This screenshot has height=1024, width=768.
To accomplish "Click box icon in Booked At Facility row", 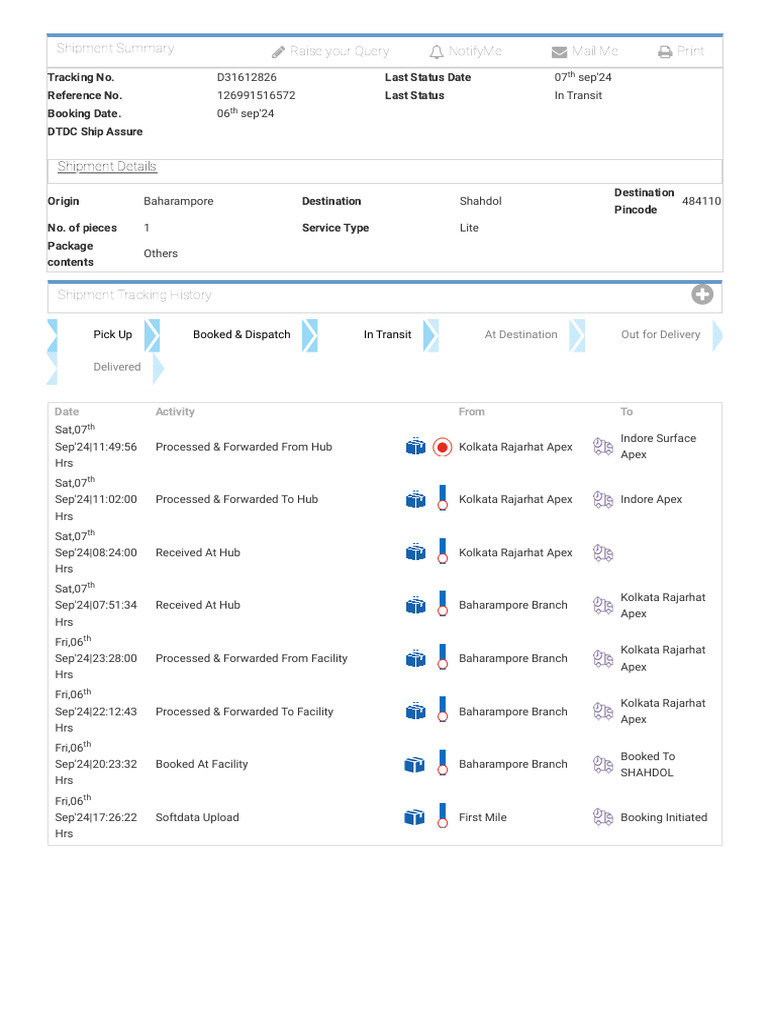I will point(415,764).
